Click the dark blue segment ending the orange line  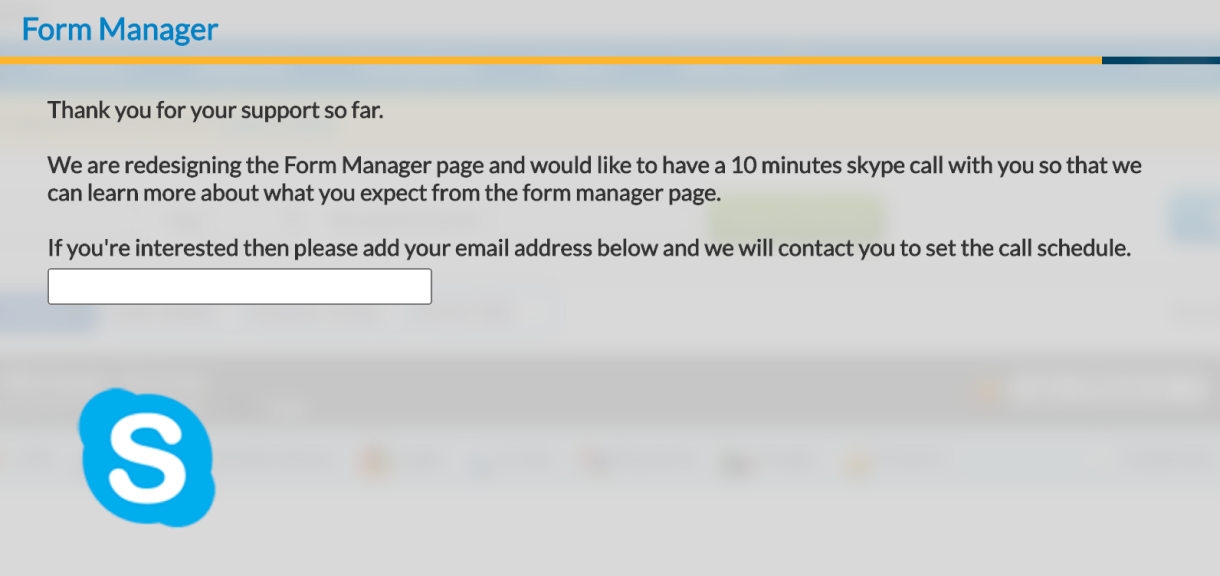[x=1161, y=60]
